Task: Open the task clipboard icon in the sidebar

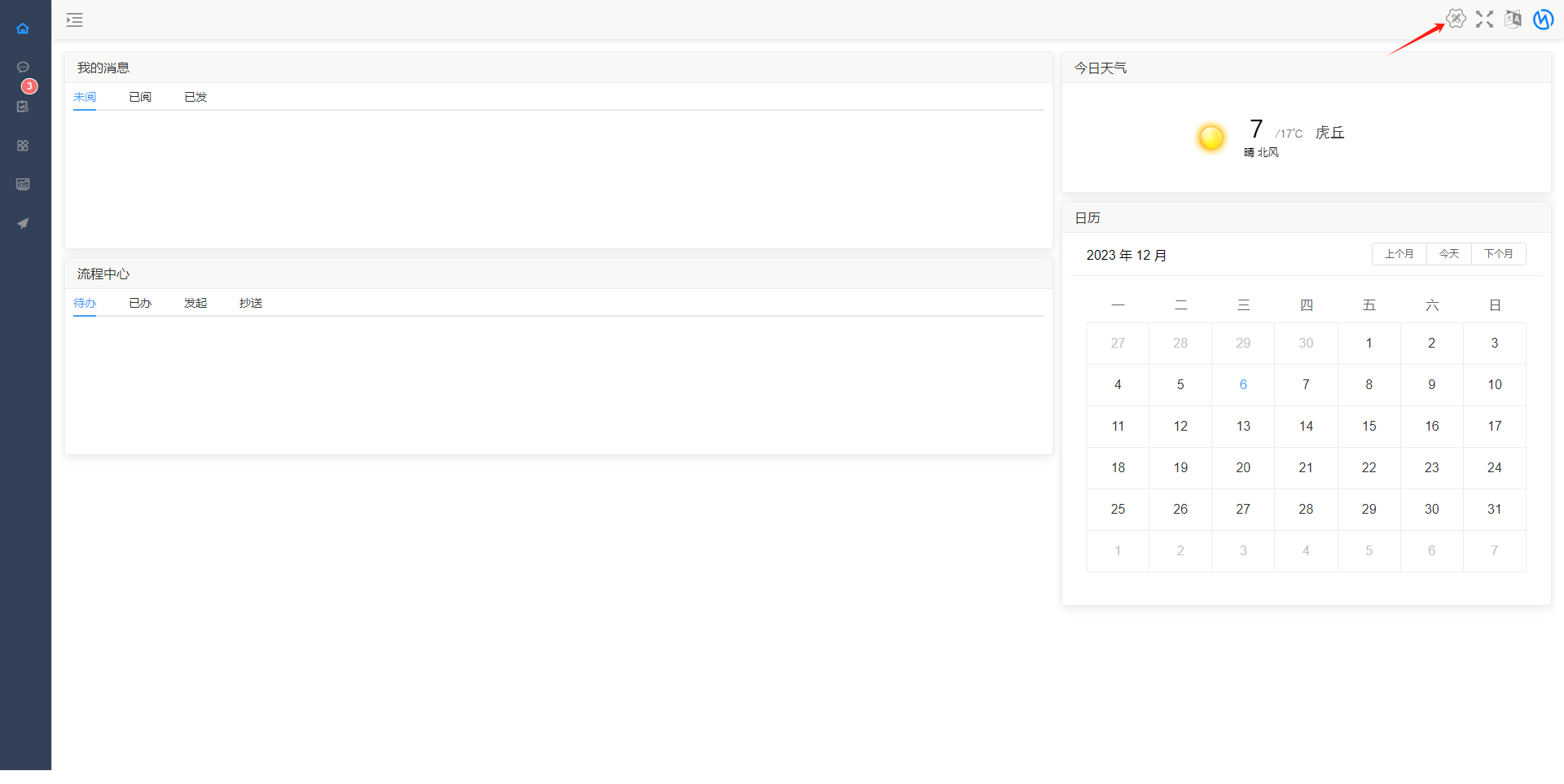Action: pos(23,107)
